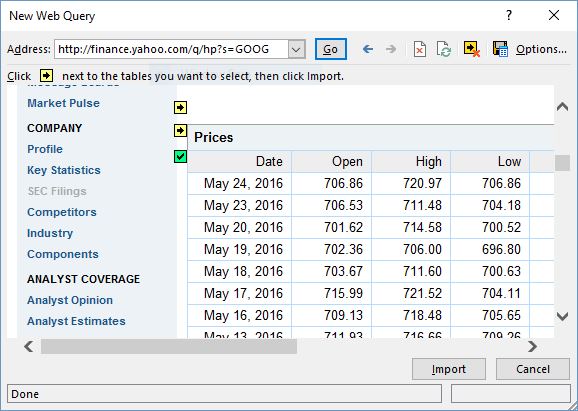Click the Stop page loading icon
This screenshot has height=411, width=578.
click(x=419, y=49)
